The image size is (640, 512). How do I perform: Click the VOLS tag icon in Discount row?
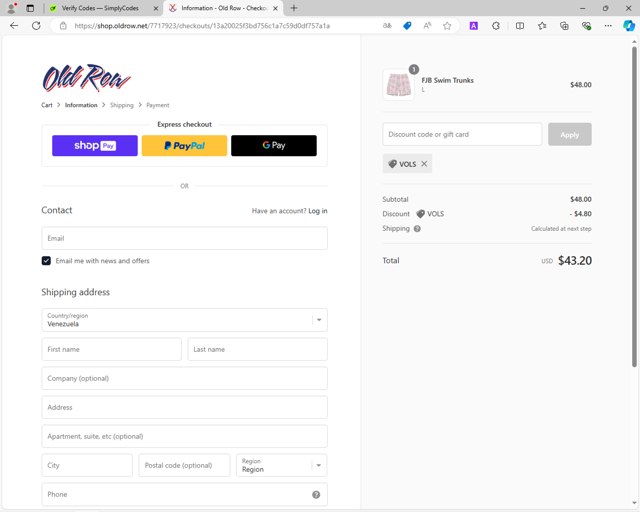click(420, 214)
